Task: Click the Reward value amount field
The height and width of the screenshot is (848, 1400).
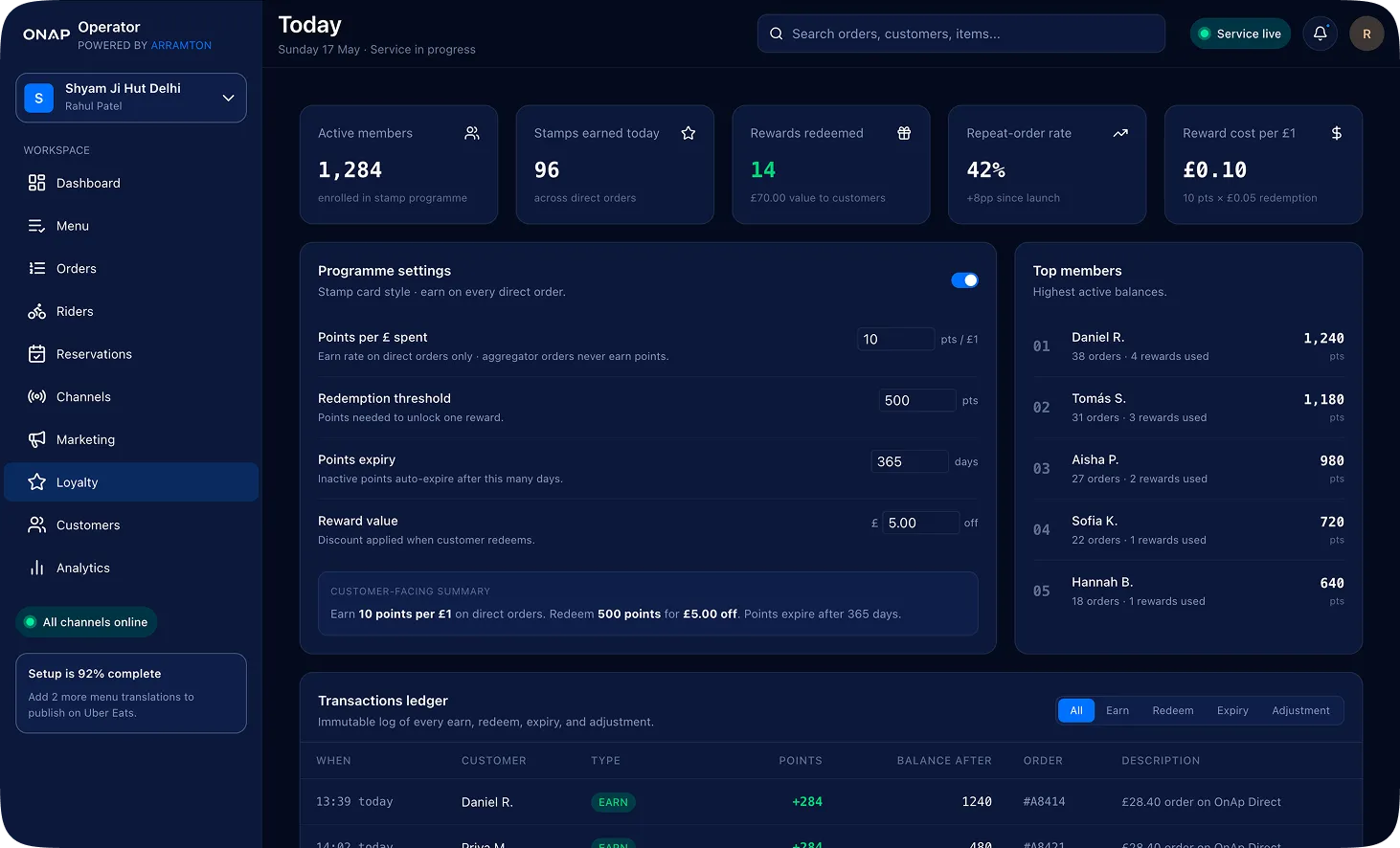Action: tap(920, 523)
